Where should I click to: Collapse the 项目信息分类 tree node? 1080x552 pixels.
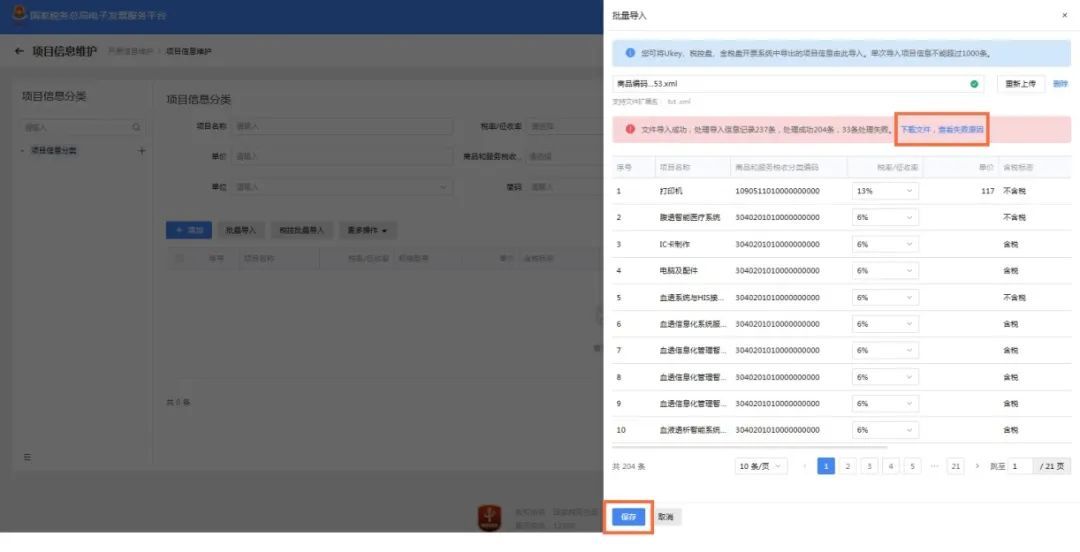[x=23, y=150]
